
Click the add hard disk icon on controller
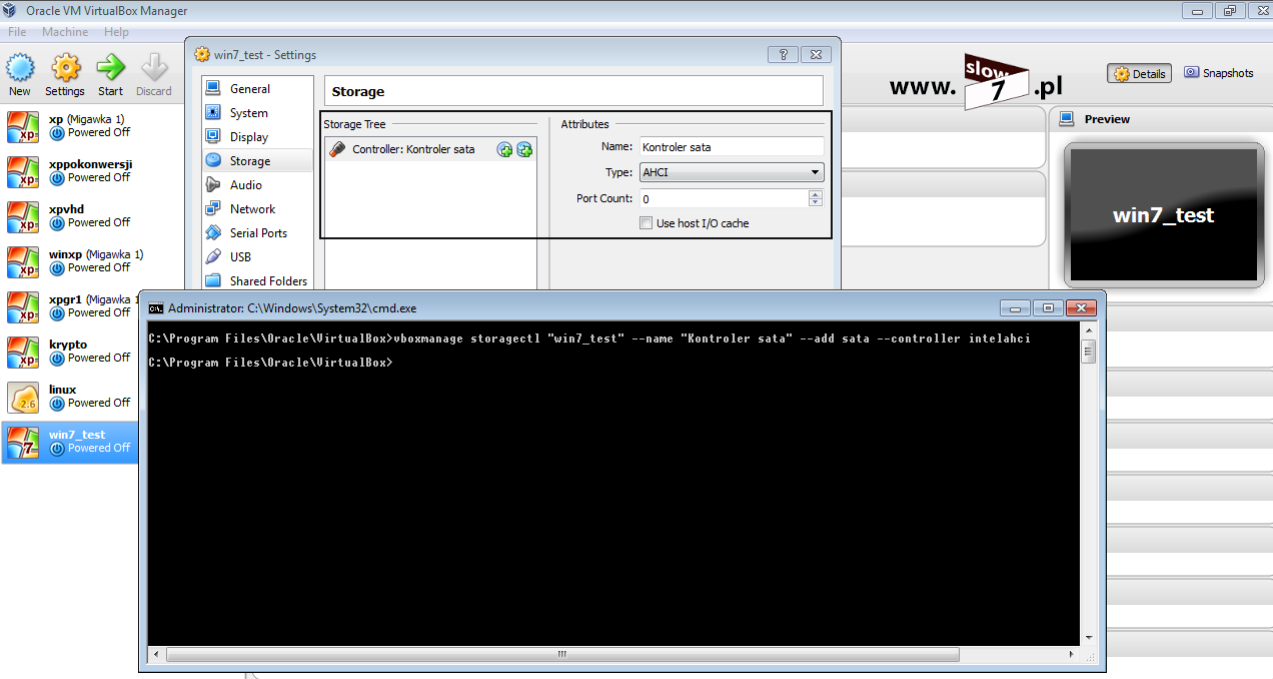point(524,150)
